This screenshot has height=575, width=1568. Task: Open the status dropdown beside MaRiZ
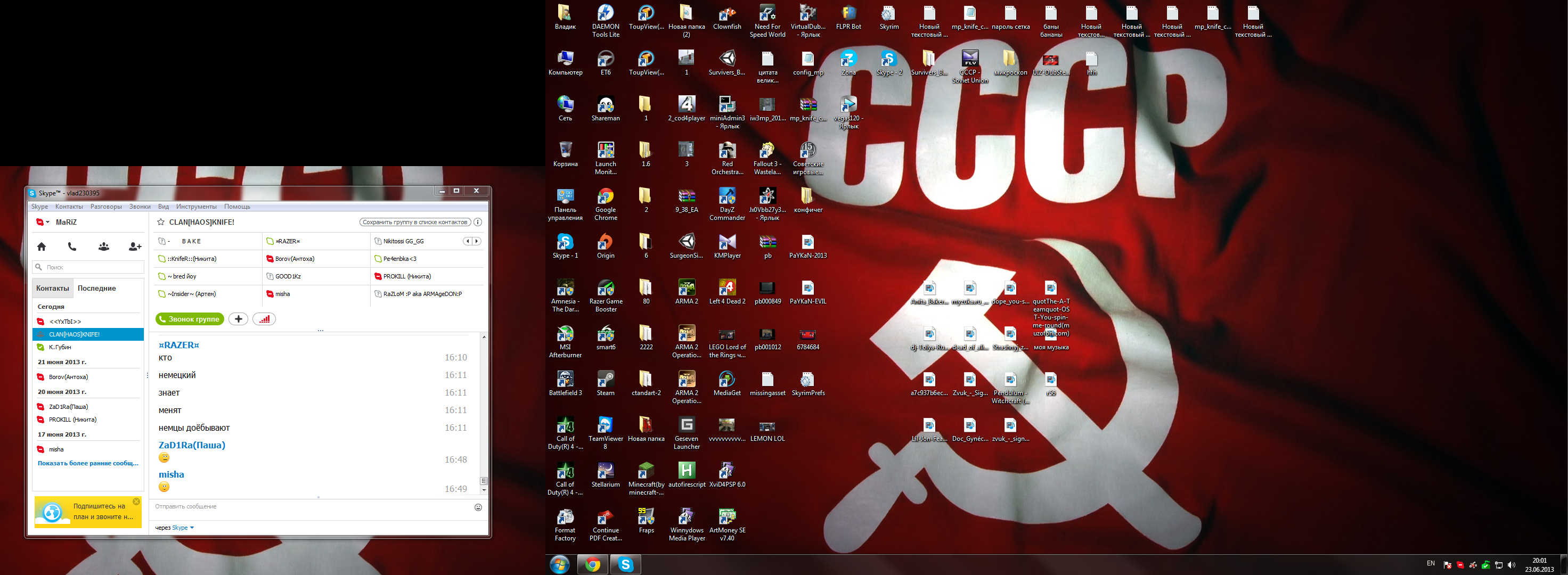click(x=47, y=222)
